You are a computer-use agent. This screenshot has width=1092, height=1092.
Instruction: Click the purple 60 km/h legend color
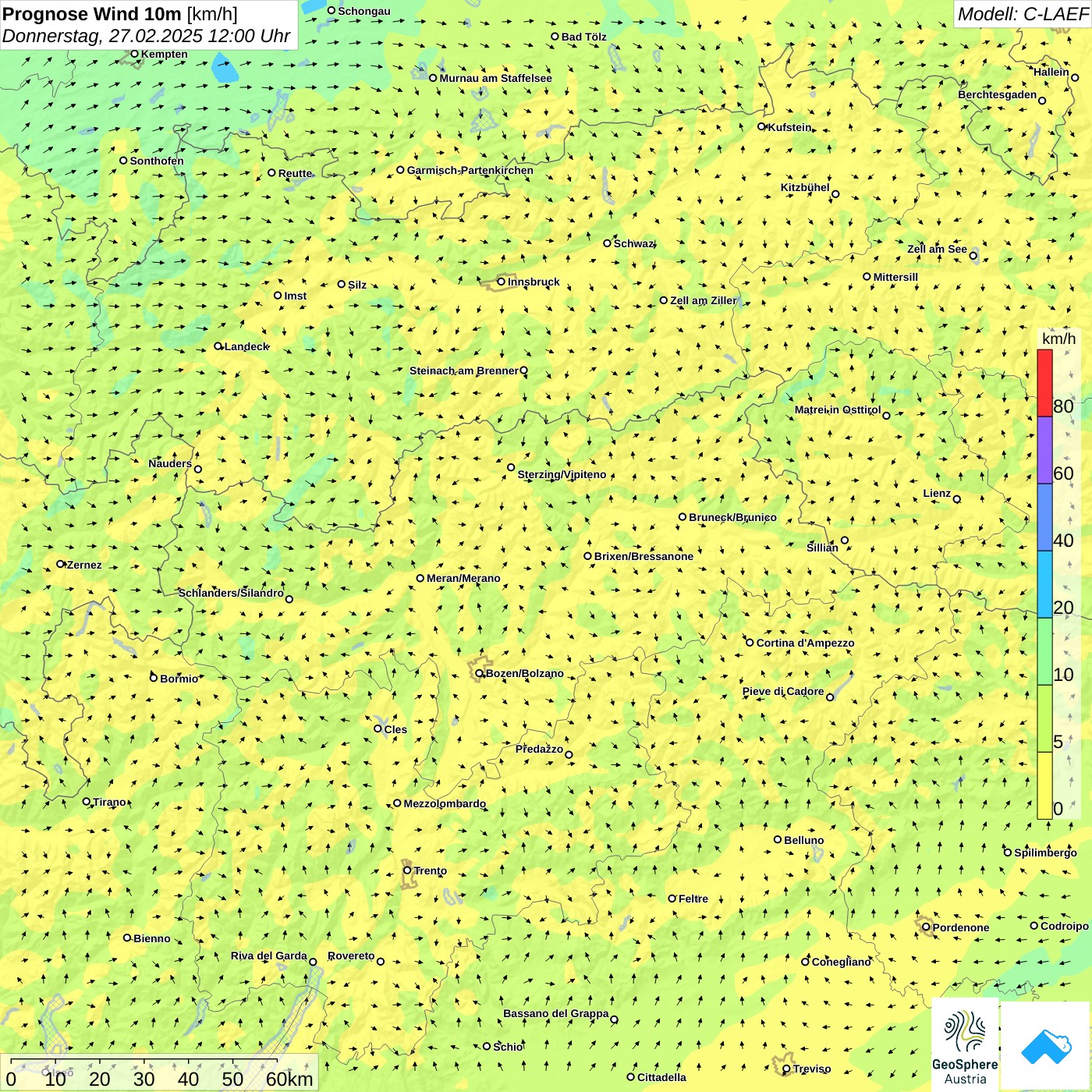(1044, 450)
